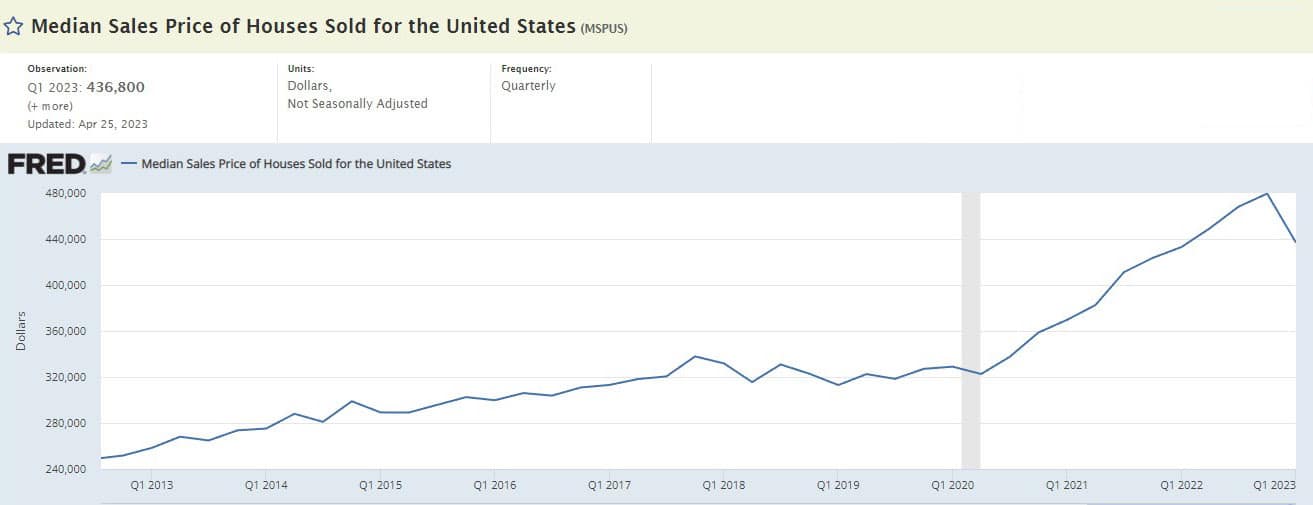Click the Not Seasonally Adjusted units text
Screen dimensions: 1313x505
tap(357, 104)
